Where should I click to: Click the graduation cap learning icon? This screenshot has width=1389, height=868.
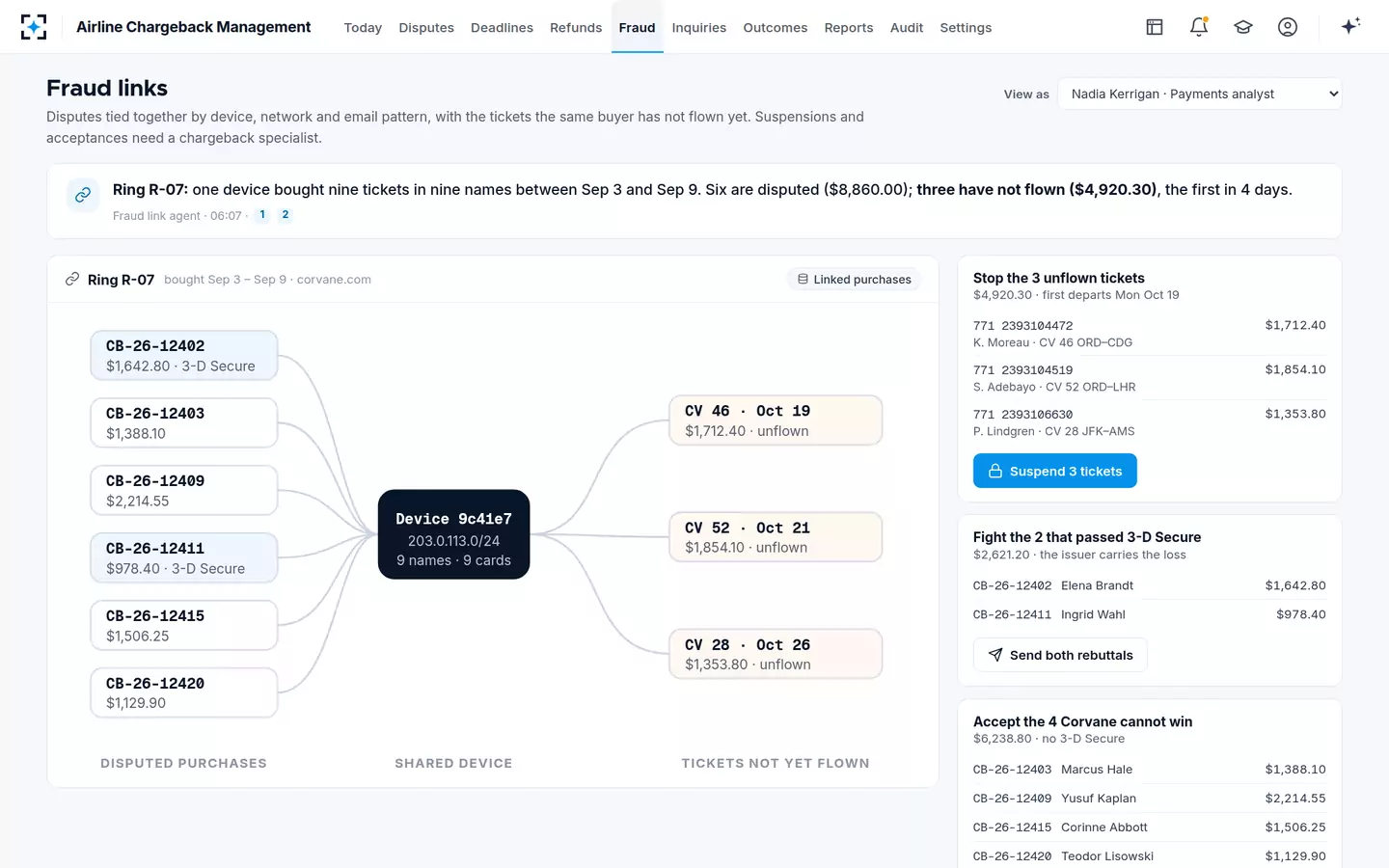[1243, 27]
